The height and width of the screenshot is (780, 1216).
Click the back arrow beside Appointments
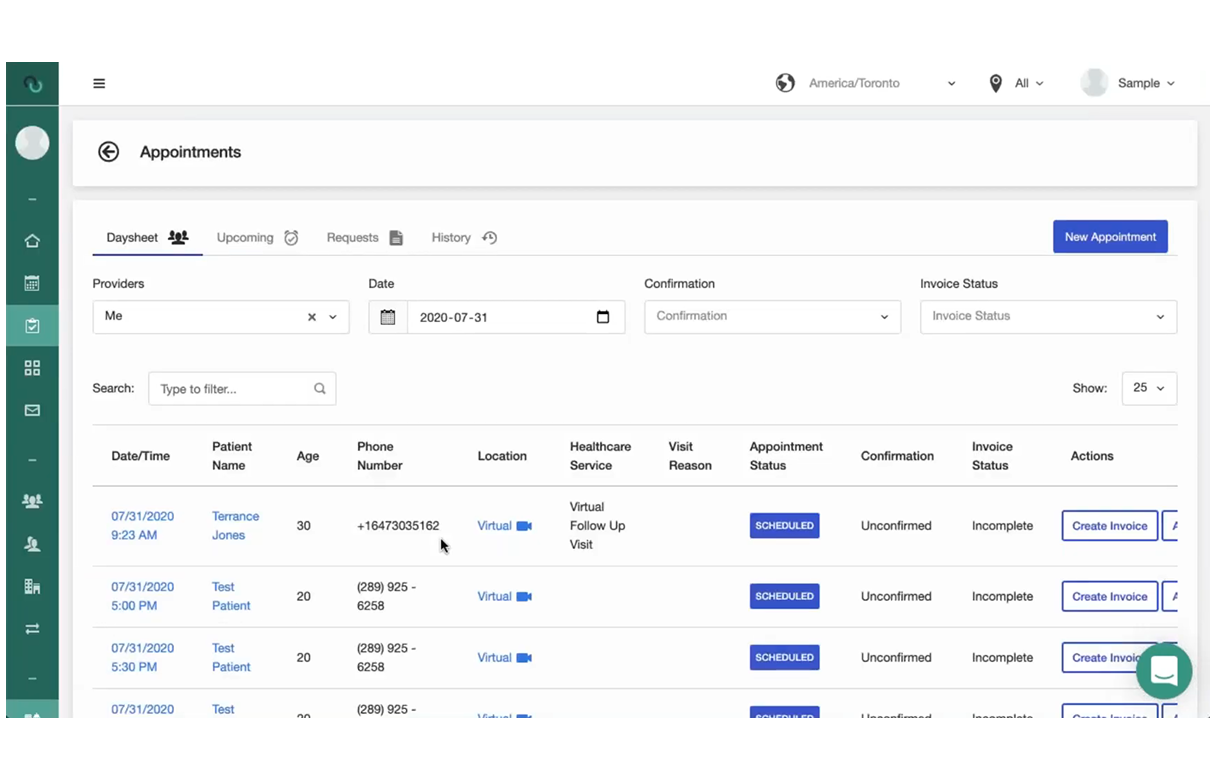[x=108, y=152]
